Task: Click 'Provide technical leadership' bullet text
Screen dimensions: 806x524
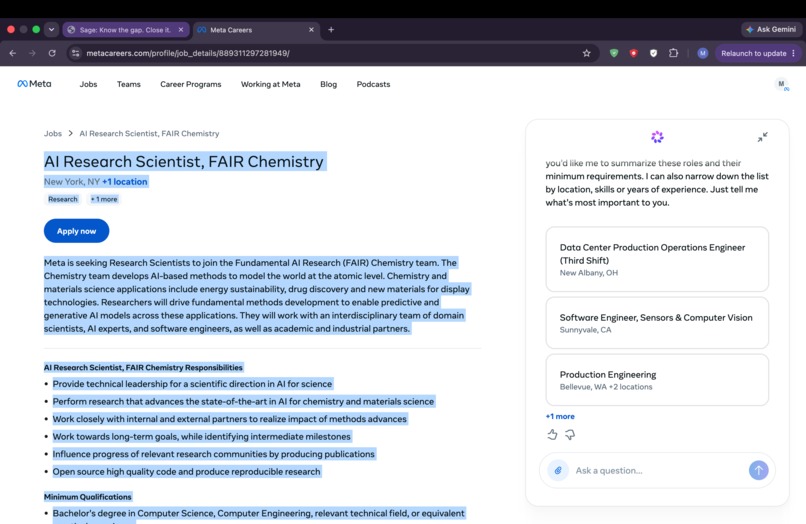Action: click(192, 384)
